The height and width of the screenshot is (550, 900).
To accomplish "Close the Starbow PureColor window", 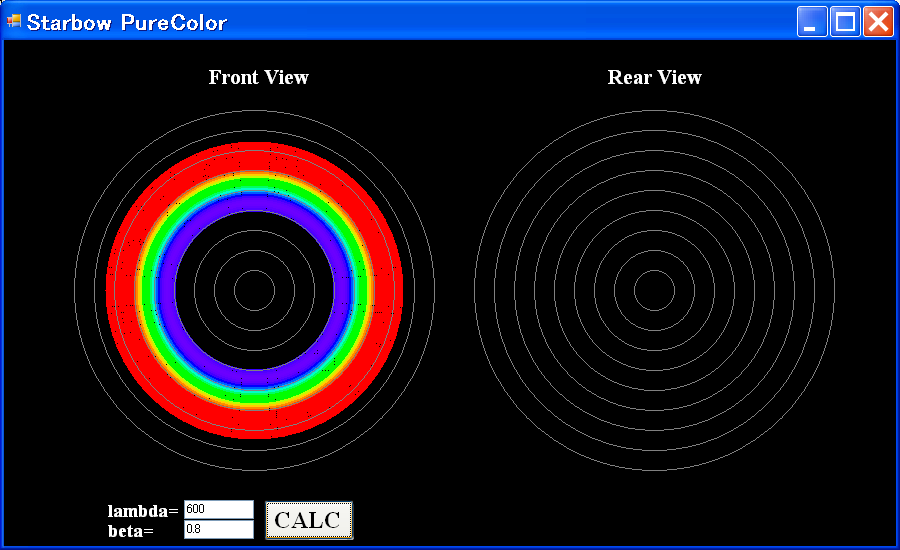I will pyautogui.click(x=877, y=22).
